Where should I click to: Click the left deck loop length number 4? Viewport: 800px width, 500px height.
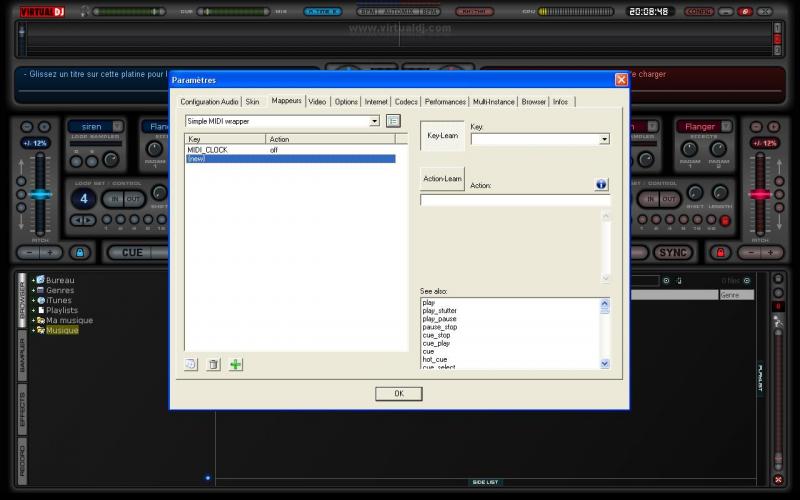(x=84, y=198)
